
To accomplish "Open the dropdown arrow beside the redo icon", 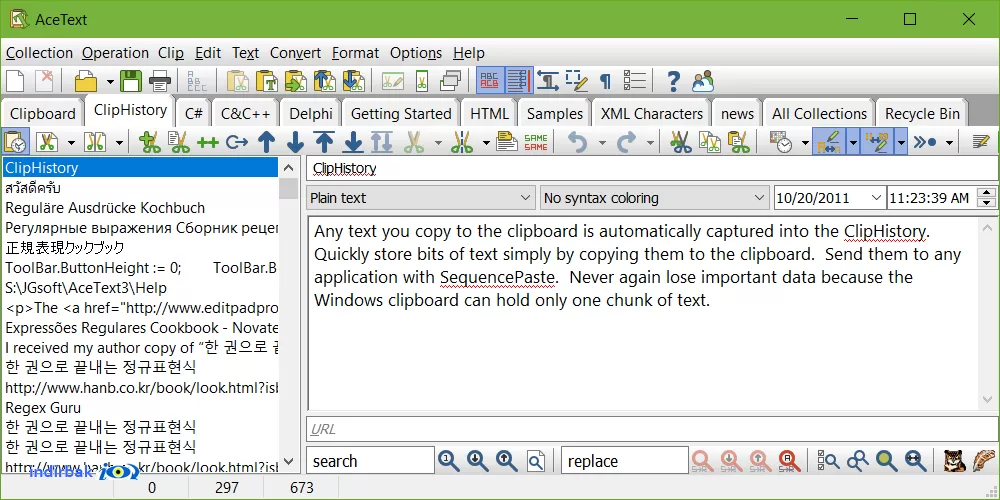I will pyautogui.click(x=651, y=142).
